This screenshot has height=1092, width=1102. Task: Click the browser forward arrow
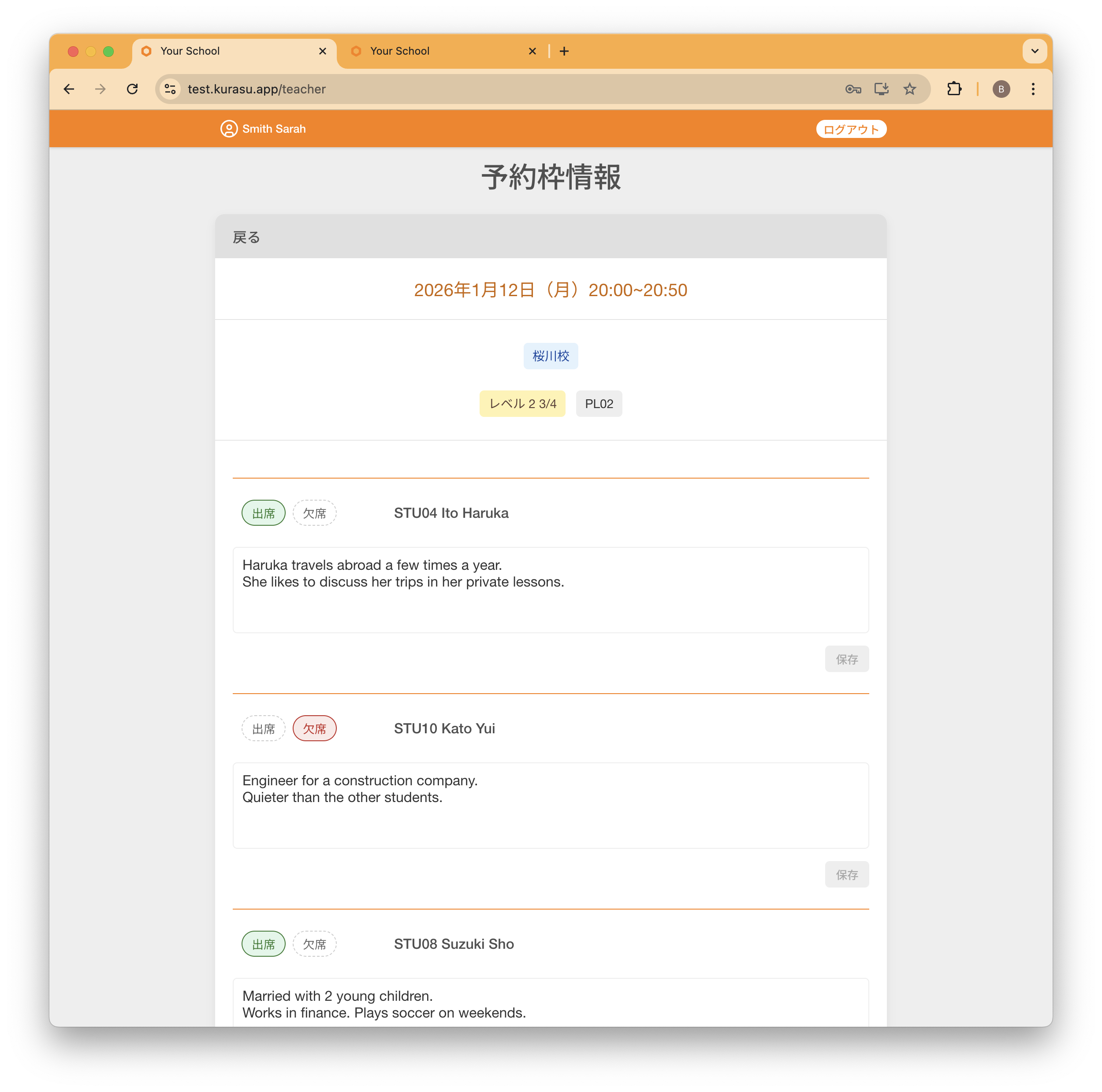coord(101,89)
